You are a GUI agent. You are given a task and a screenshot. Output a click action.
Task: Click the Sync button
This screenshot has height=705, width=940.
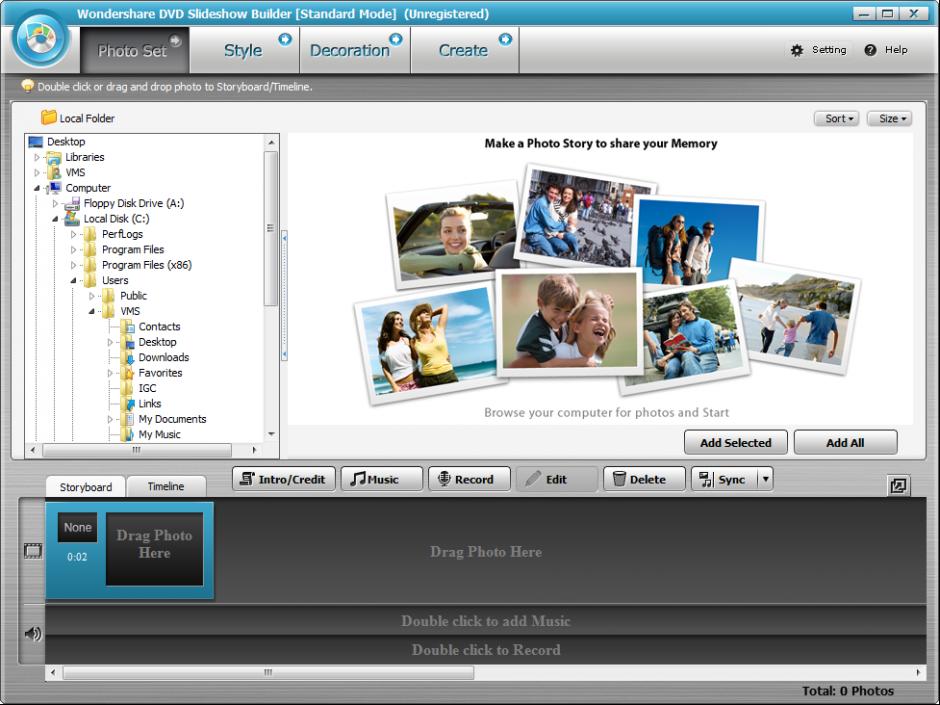click(x=722, y=479)
